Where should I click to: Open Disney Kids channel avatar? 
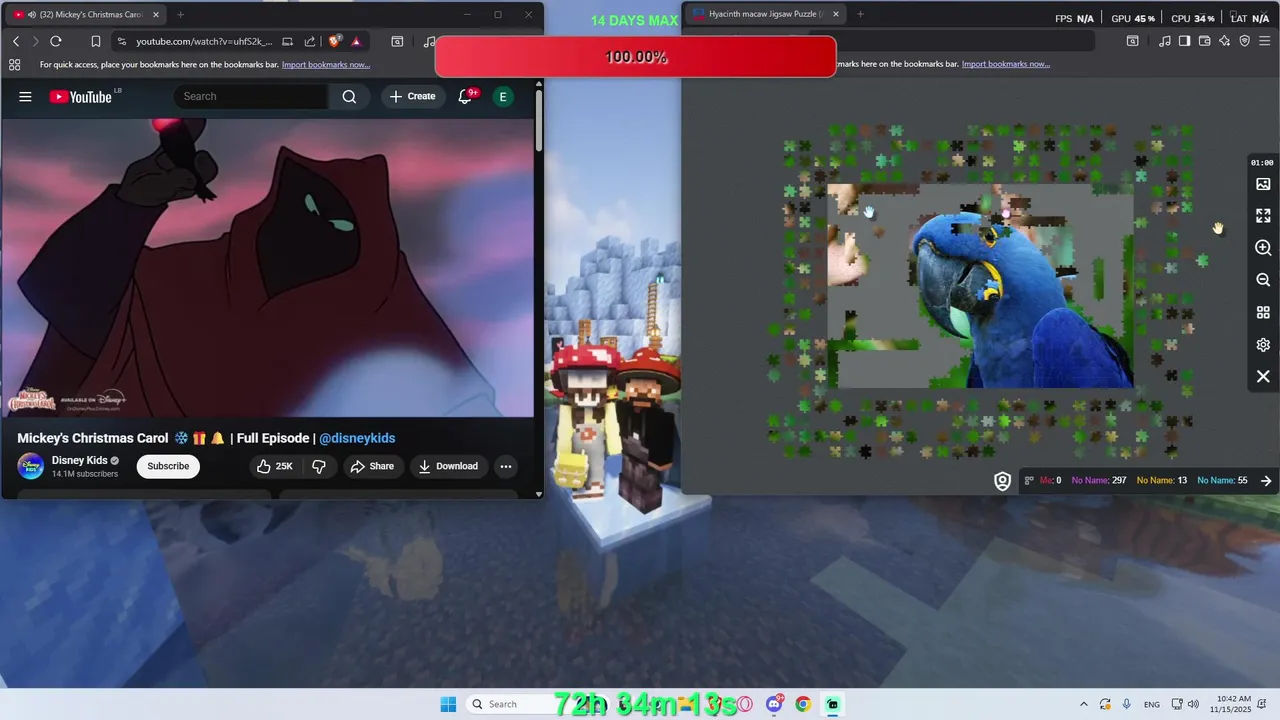coord(31,466)
